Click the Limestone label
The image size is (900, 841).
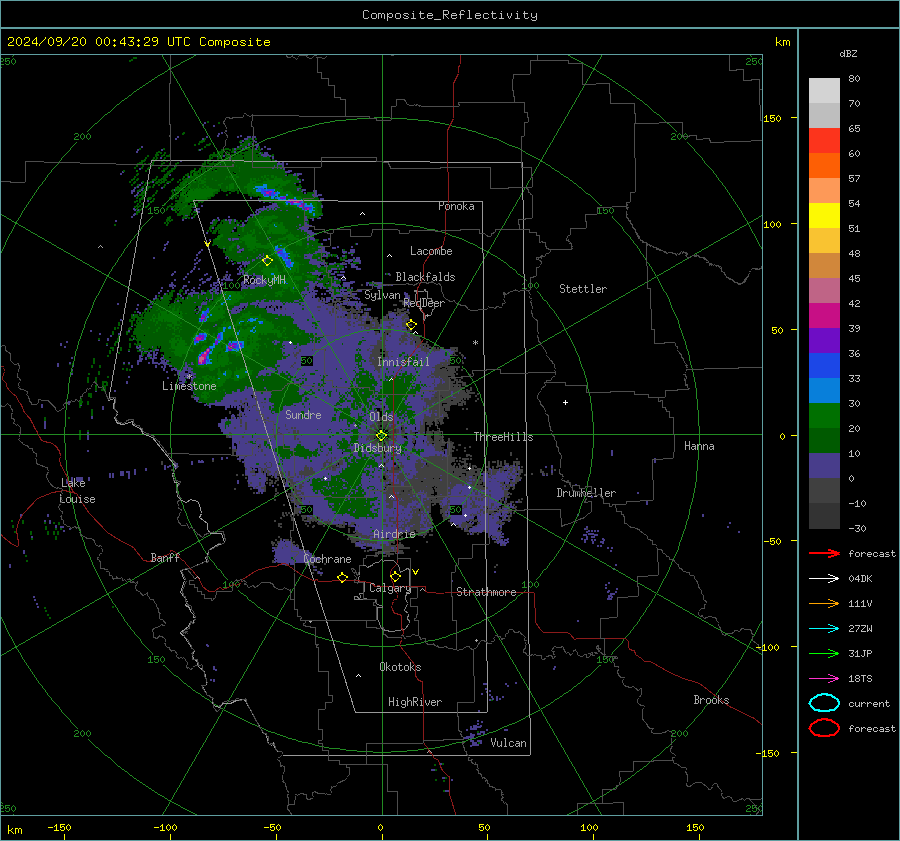pyautogui.click(x=189, y=386)
